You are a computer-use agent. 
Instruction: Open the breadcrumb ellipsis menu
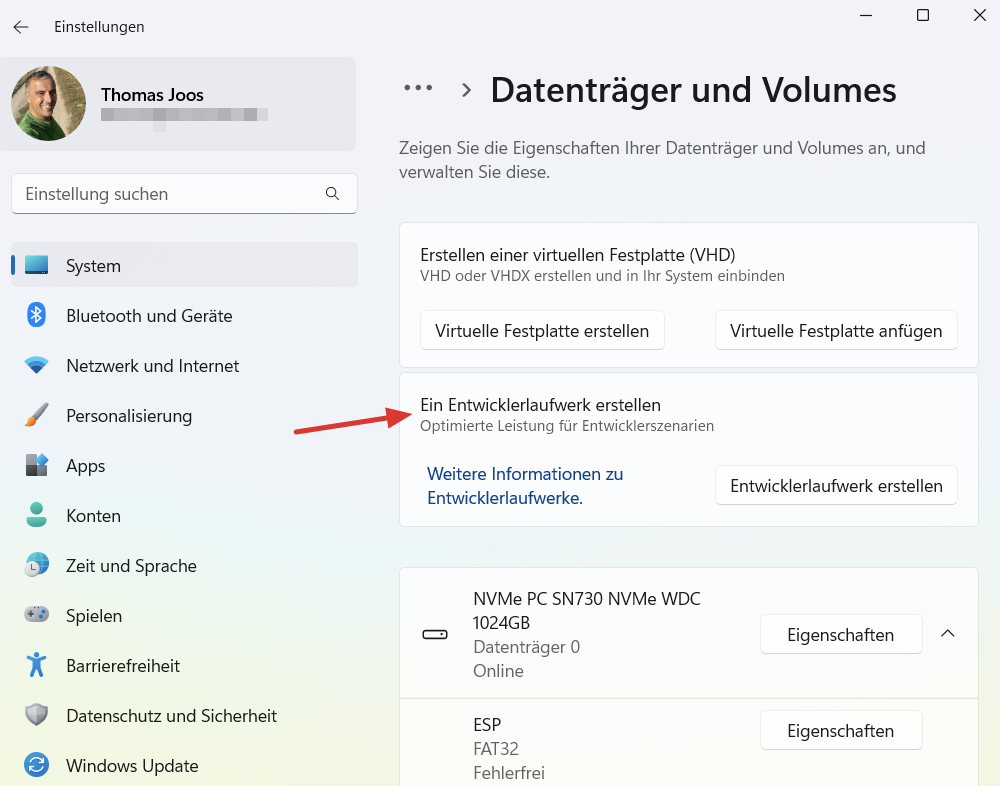click(419, 88)
